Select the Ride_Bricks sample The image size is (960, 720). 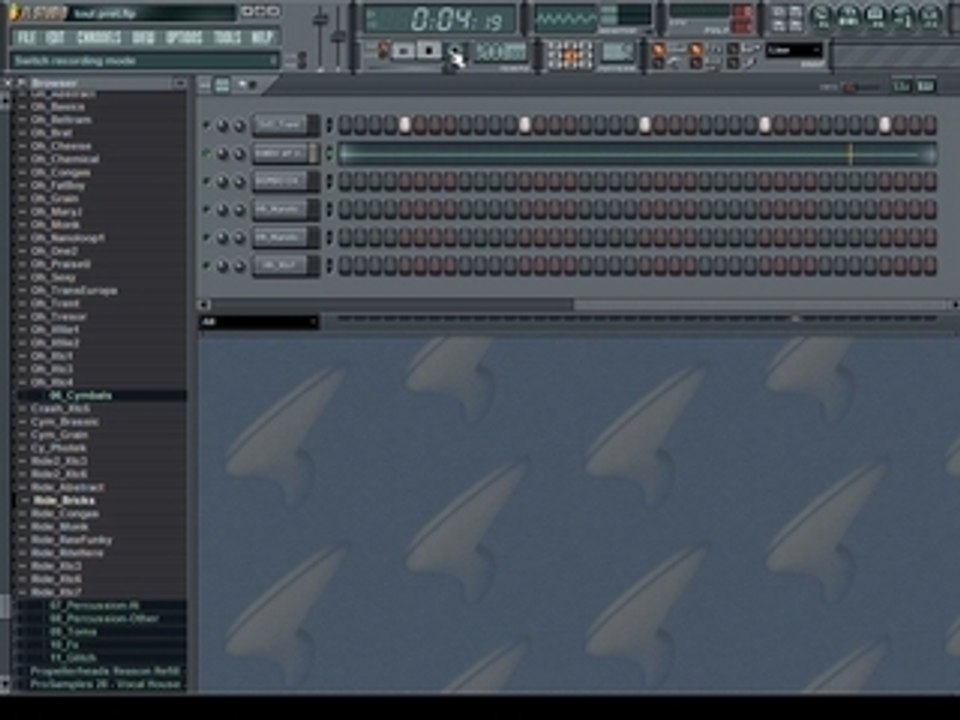point(64,501)
